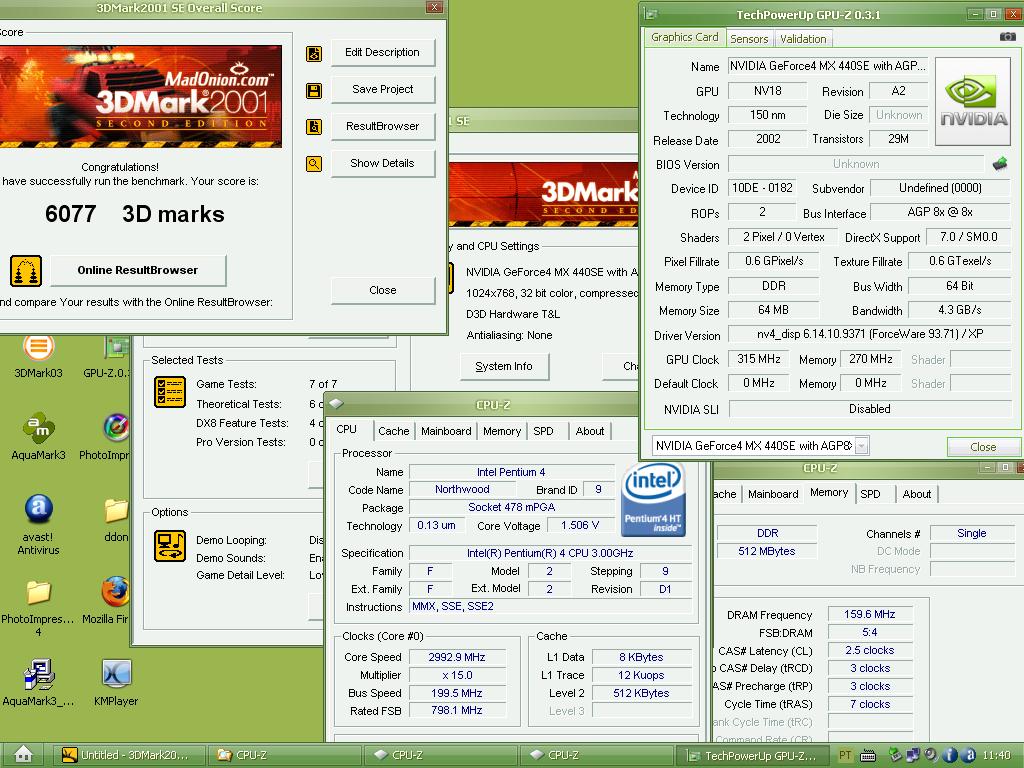Image resolution: width=1024 pixels, height=768 pixels.
Task: Open the 3DMark03 desktop shortcut
Action: click(39, 348)
